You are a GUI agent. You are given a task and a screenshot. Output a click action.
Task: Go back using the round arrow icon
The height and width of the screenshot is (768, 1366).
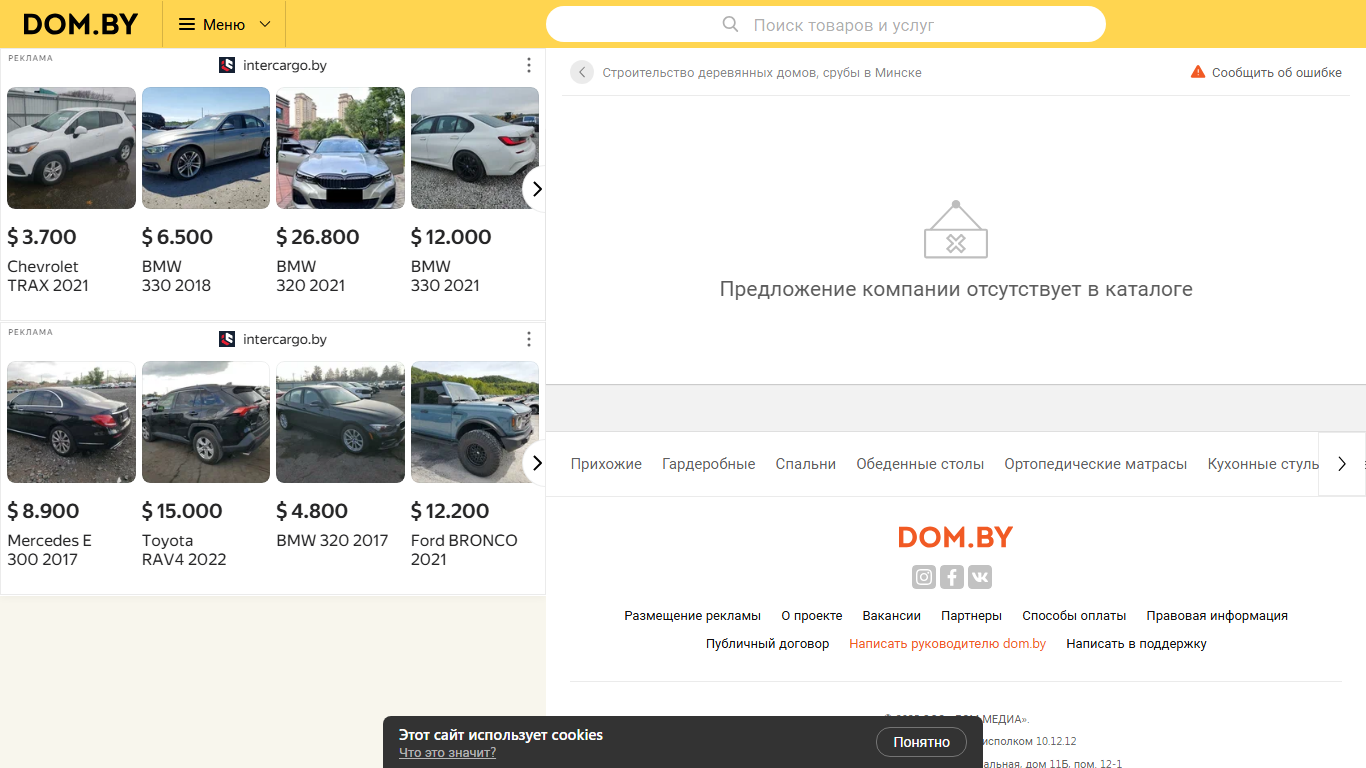coord(582,72)
